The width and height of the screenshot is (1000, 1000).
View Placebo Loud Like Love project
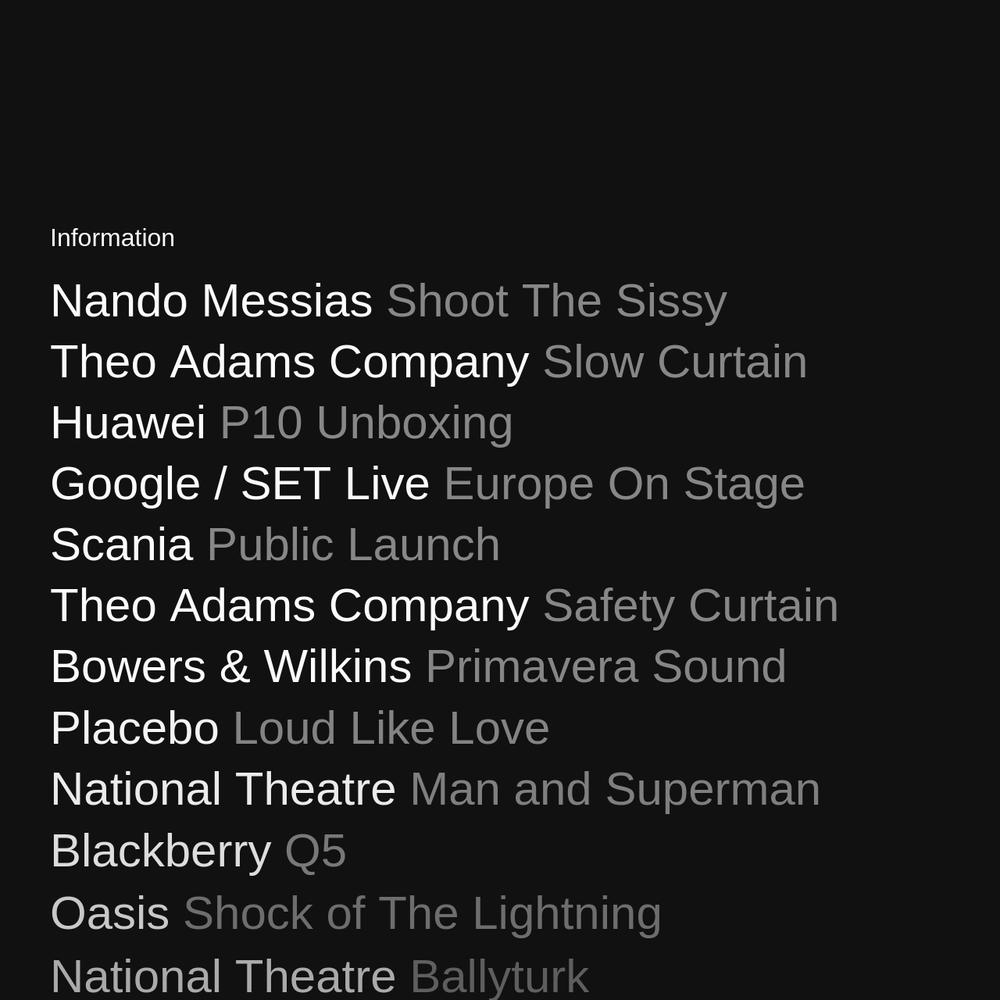coord(300,728)
